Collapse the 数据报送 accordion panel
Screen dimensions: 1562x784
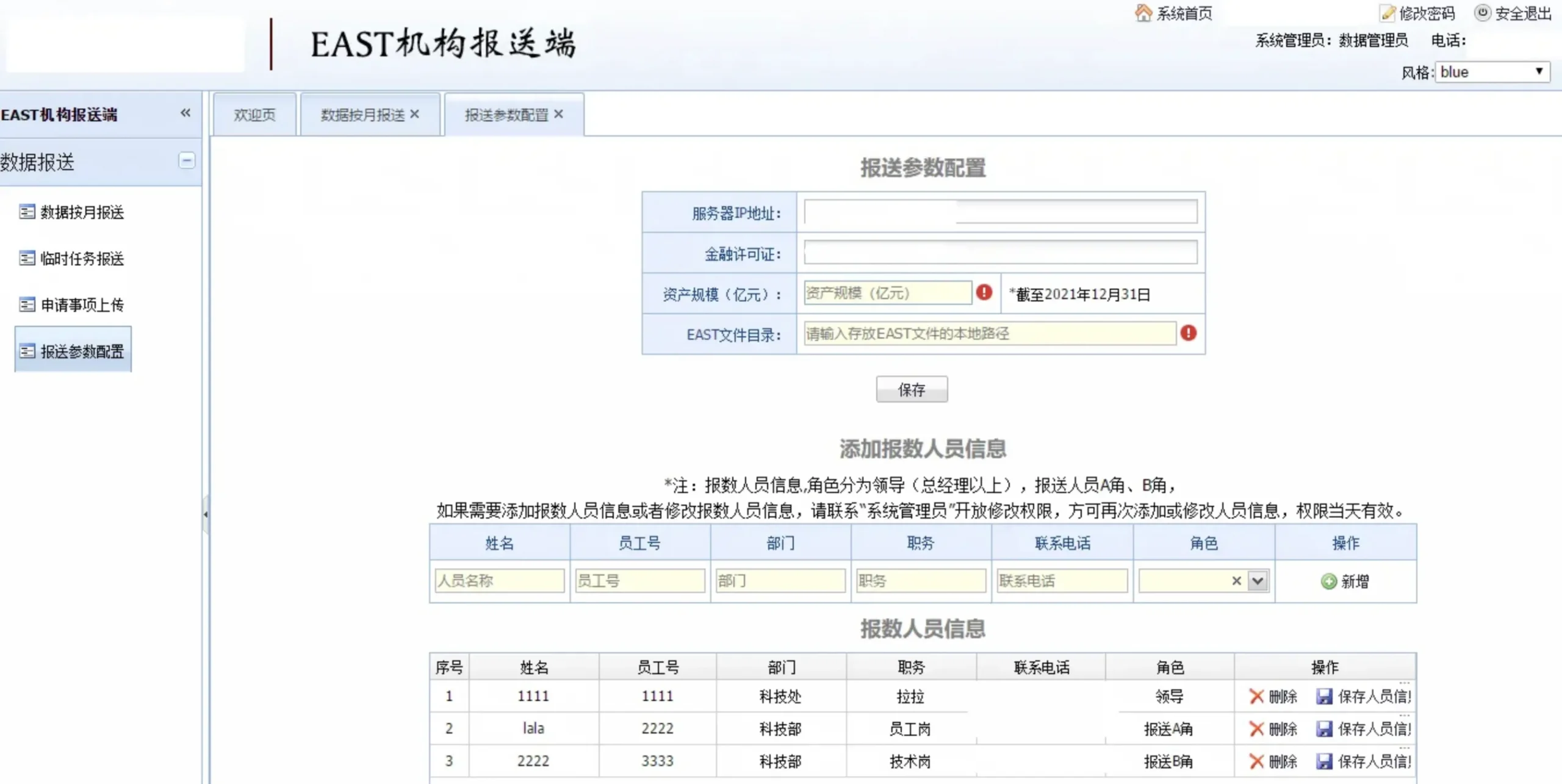[187, 160]
